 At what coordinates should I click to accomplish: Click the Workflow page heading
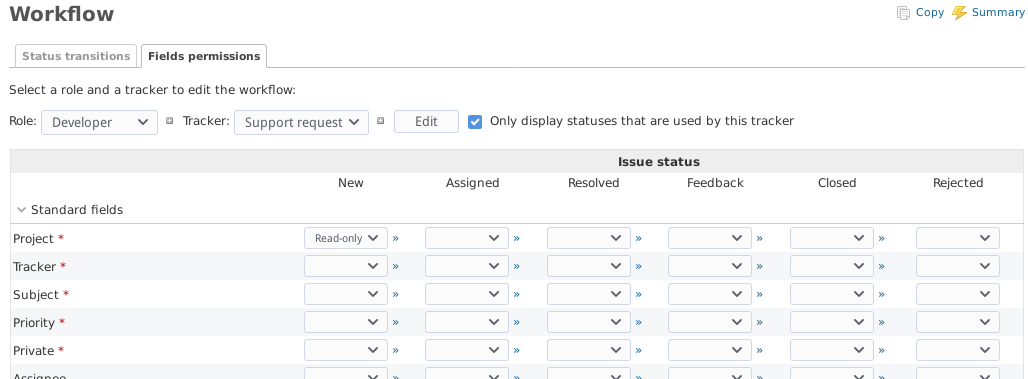(x=62, y=14)
